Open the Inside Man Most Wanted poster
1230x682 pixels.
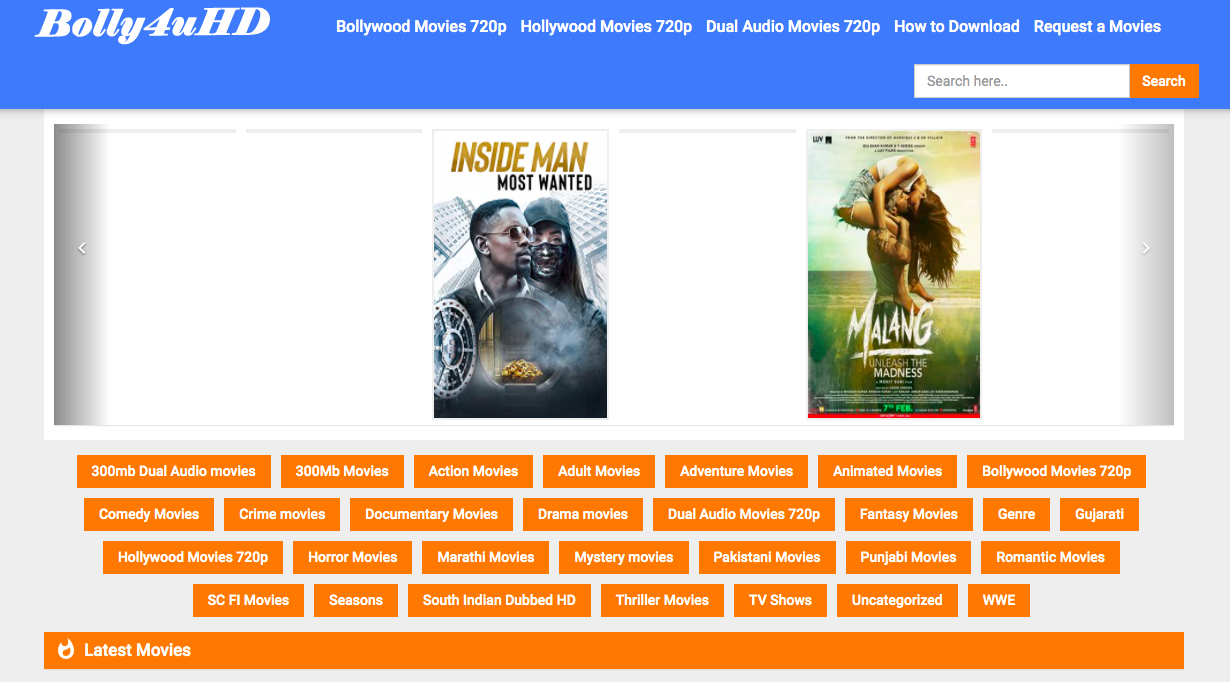[x=520, y=274]
